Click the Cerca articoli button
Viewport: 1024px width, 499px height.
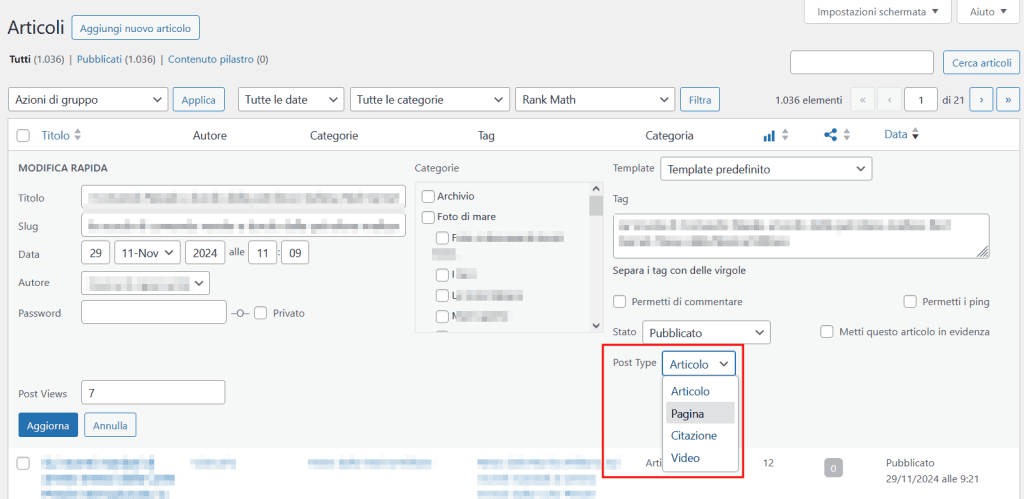coord(981,62)
